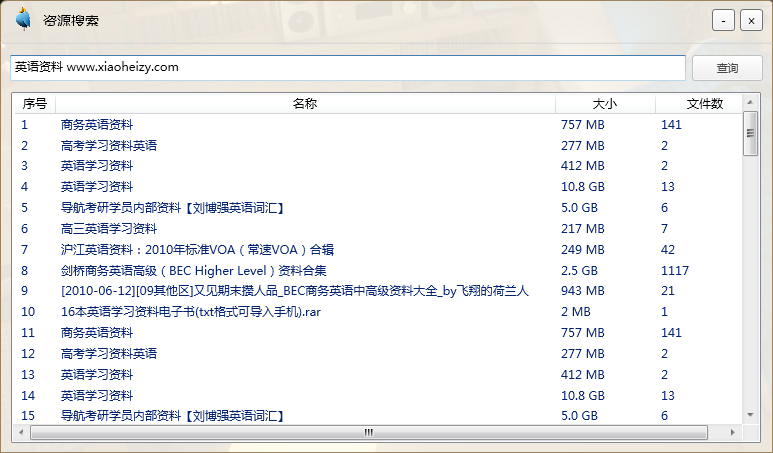Click the 查询 search button
Image resolution: width=773 pixels, height=453 pixels.
click(727, 68)
